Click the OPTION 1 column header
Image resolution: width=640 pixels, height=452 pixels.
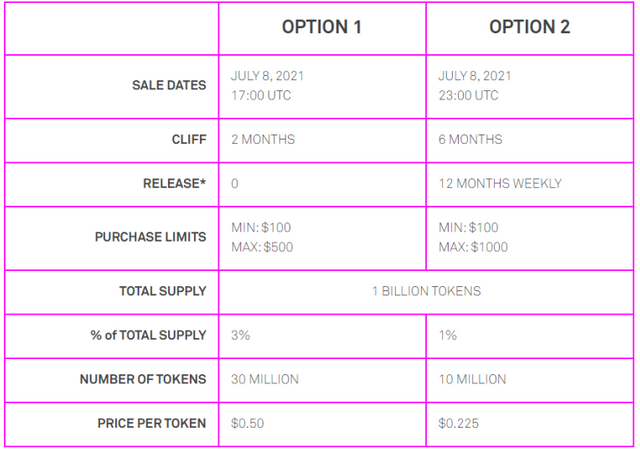322,27
